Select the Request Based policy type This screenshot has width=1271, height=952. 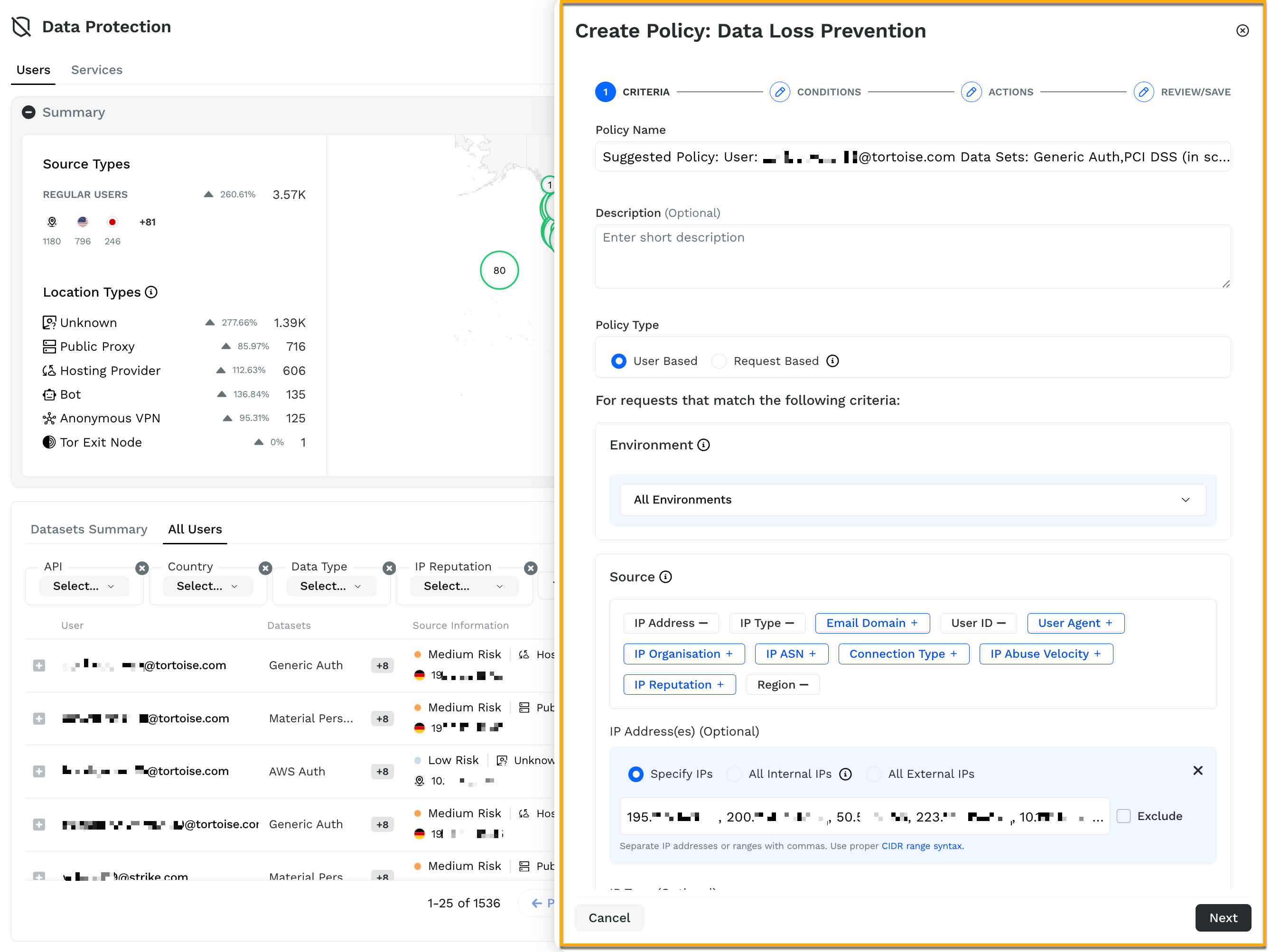pos(719,361)
